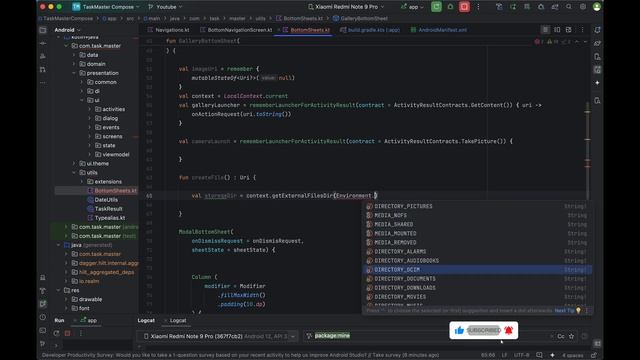
Task: Open Search Everywhere magnifier icon
Action: coord(569,7)
